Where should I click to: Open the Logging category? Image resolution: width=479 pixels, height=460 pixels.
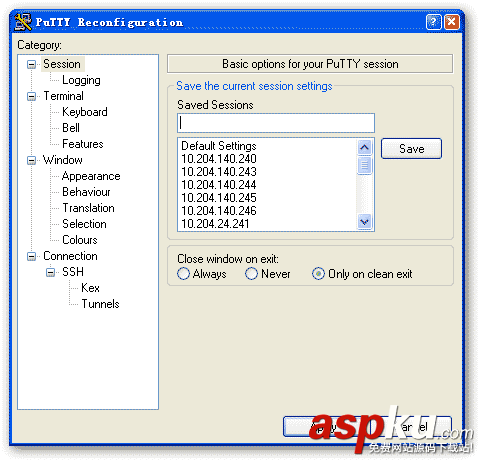(x=81, y=80)
